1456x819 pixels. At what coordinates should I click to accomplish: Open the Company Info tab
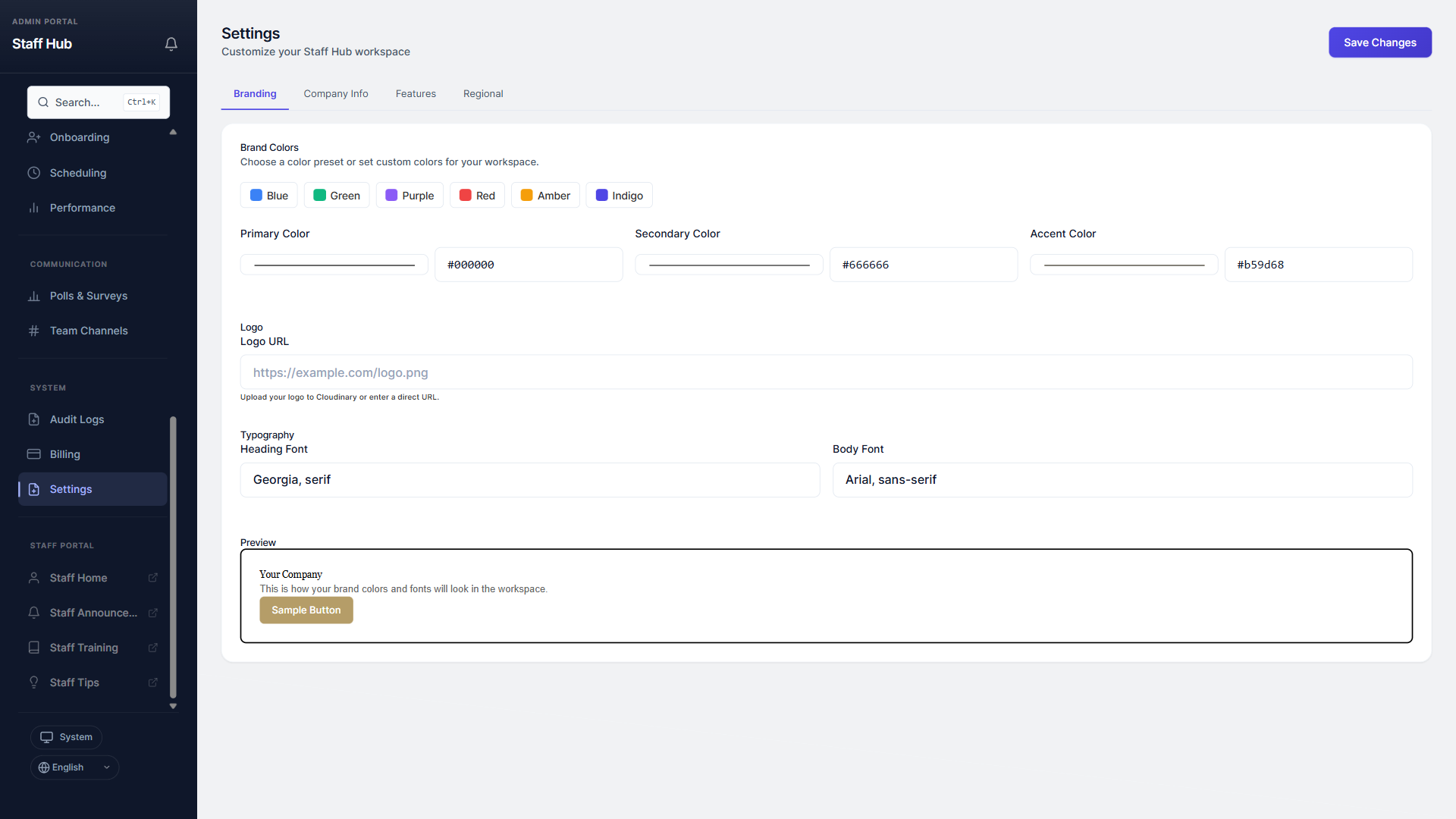pos(336,93)
